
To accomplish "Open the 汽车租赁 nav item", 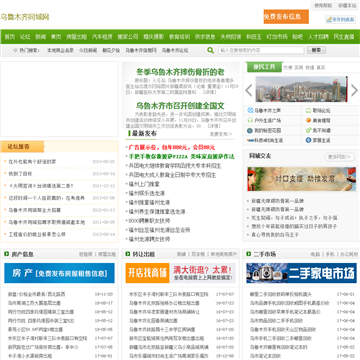I will tap(102, 37).
